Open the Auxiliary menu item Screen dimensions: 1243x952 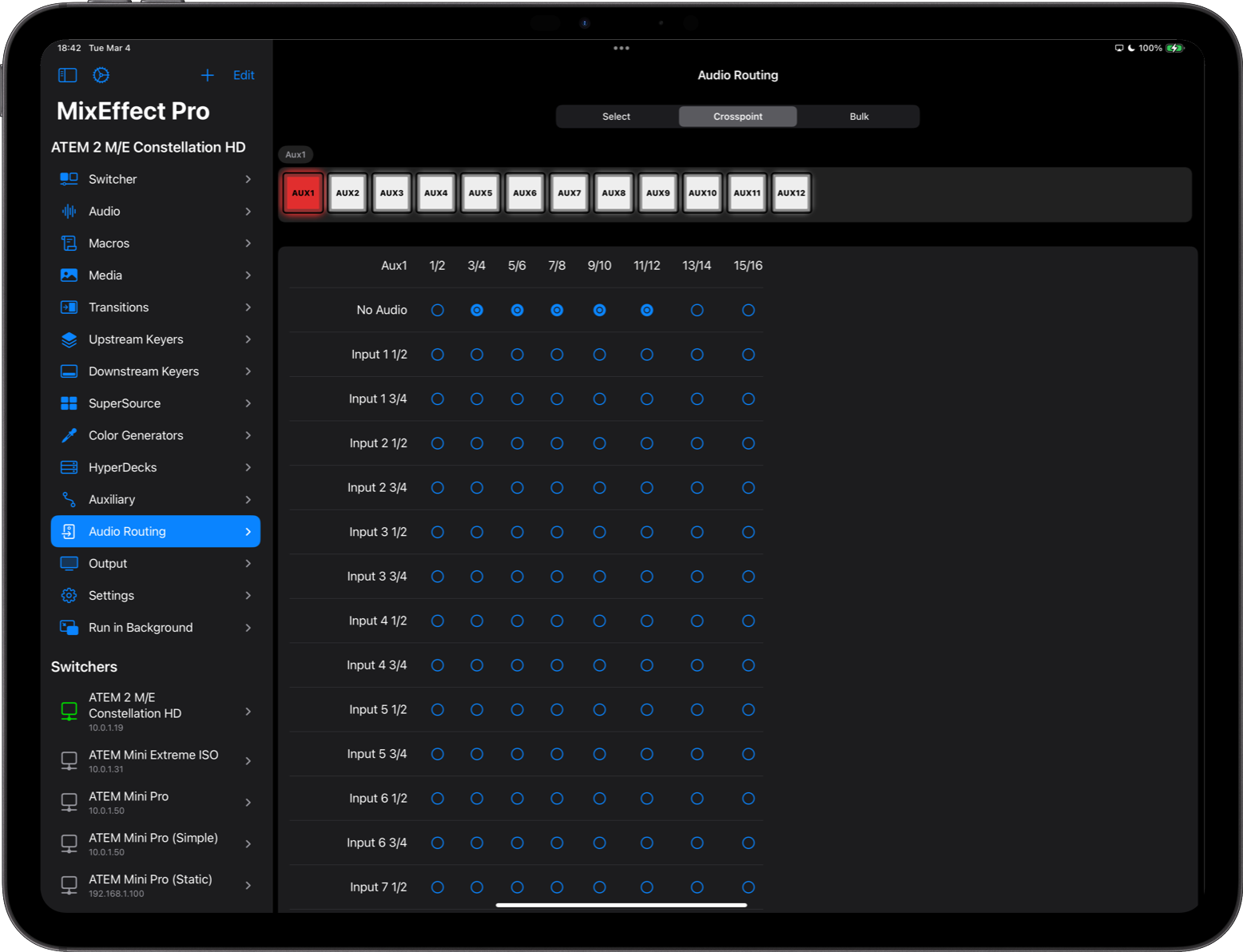(156, 499)
